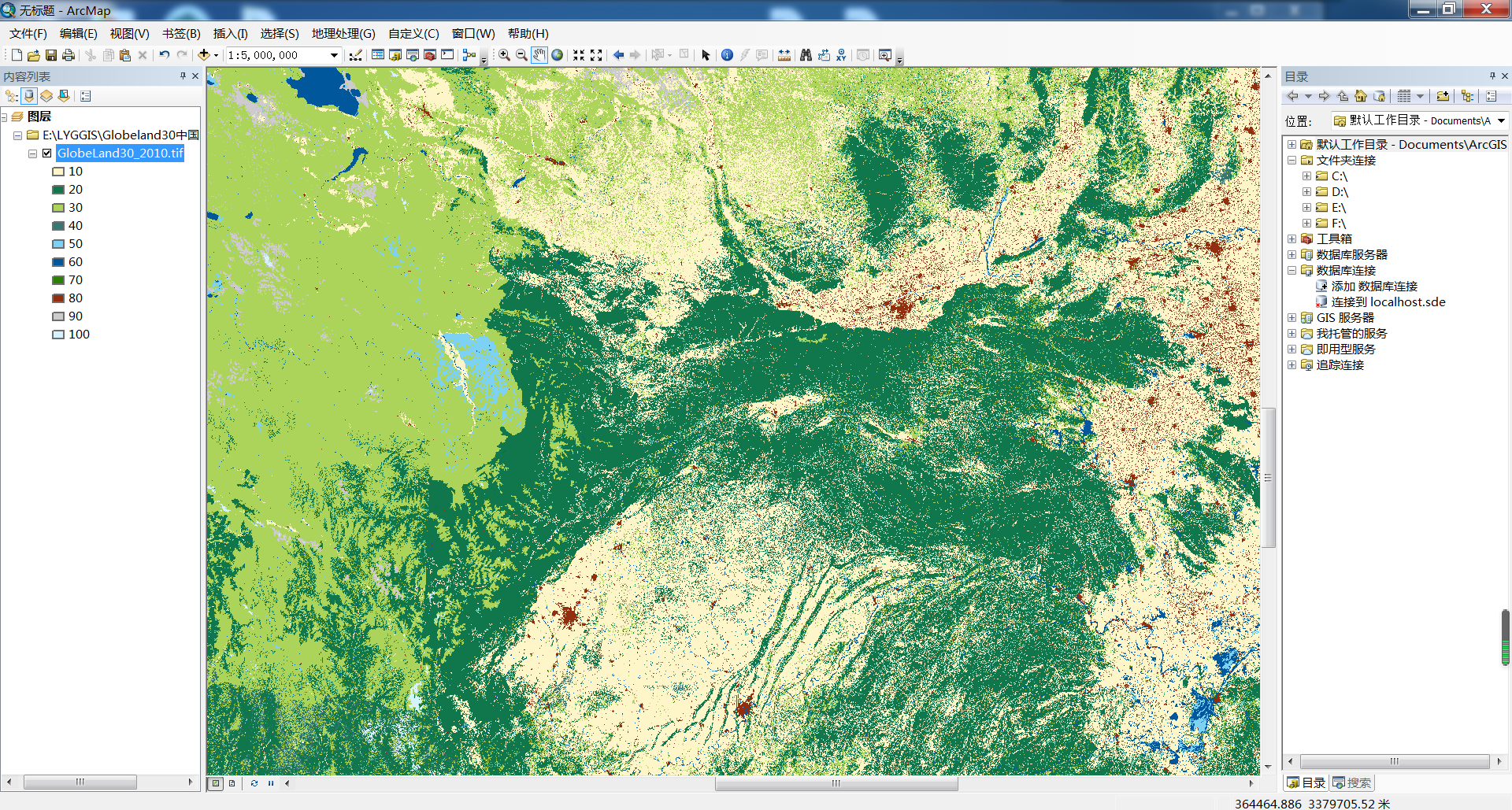The width and height of the screenshot is (1512, 810).
Task: Click the class 60 blue swatch
Action: (x=58, y=262)
